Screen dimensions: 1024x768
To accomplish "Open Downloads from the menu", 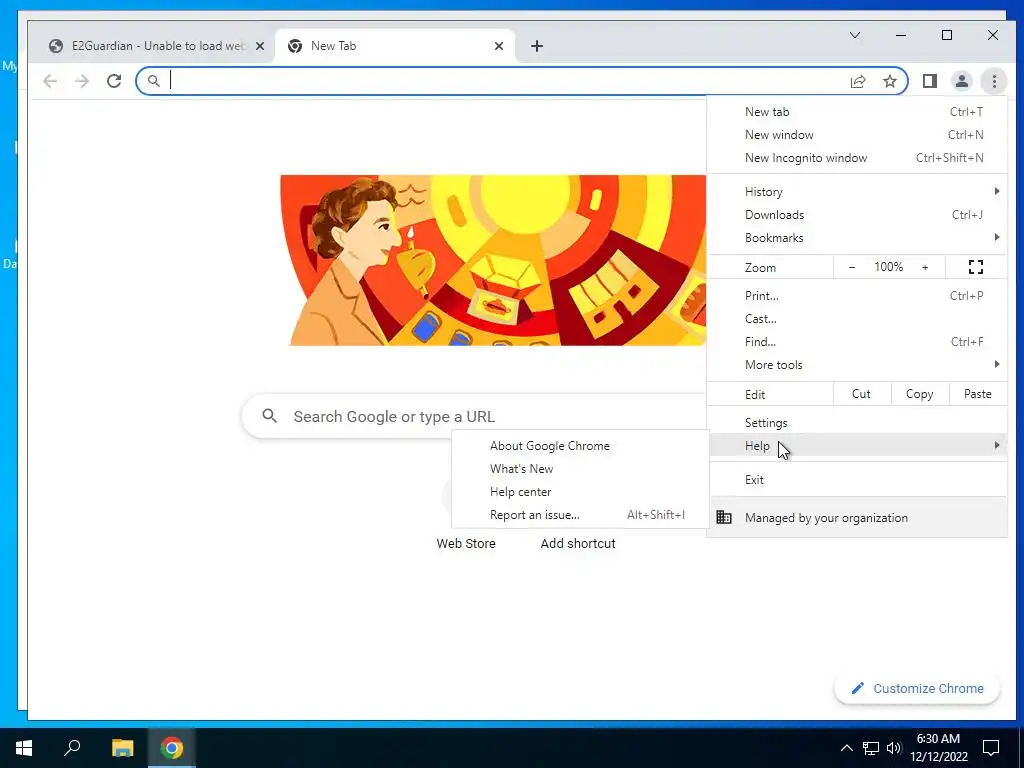I will [x=857, y=214].
